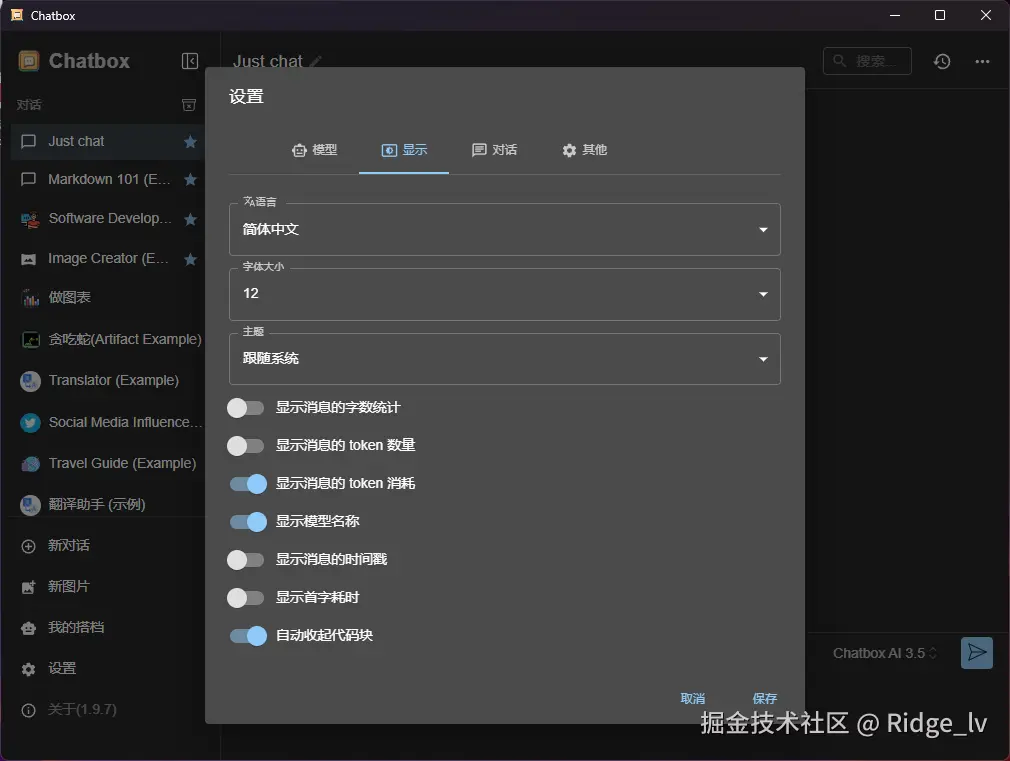1010x761 pixels.
Task: Switch to the 其他 tab
Action: click(584, 150)
